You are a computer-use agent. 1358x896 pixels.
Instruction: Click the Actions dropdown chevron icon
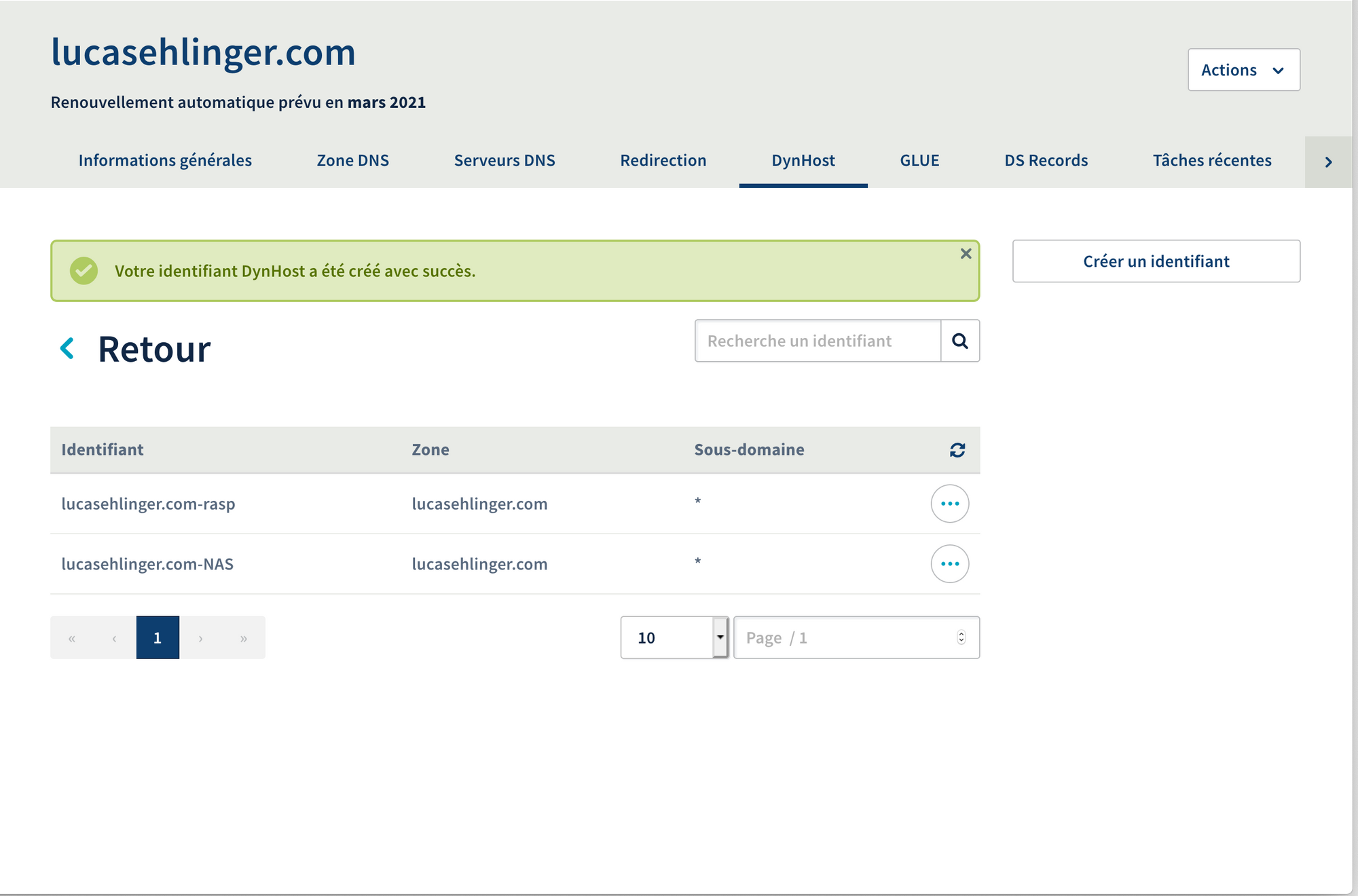[1278, 69]
